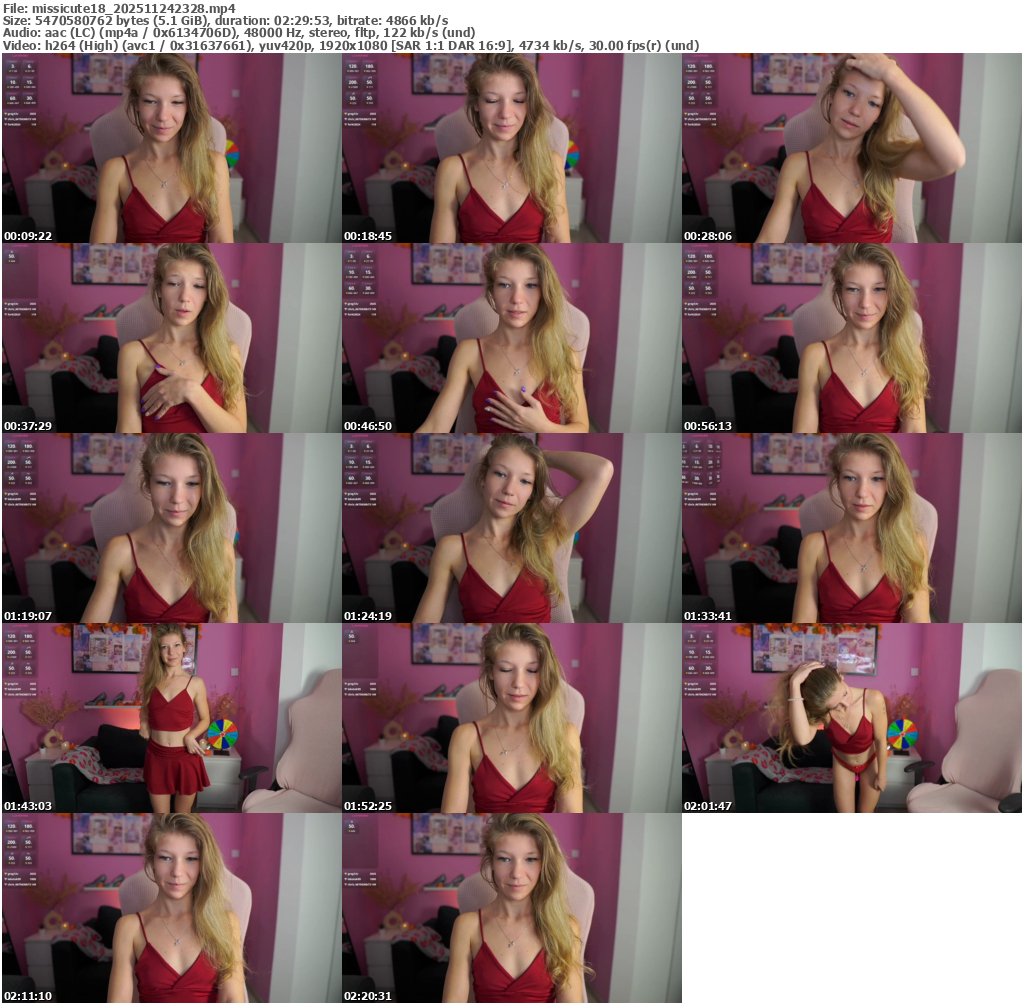The height and width of the screenshot is (1003, 1024).
Task: Open the thumbnail stamped 01:43:03
Action: pos(172,718)
